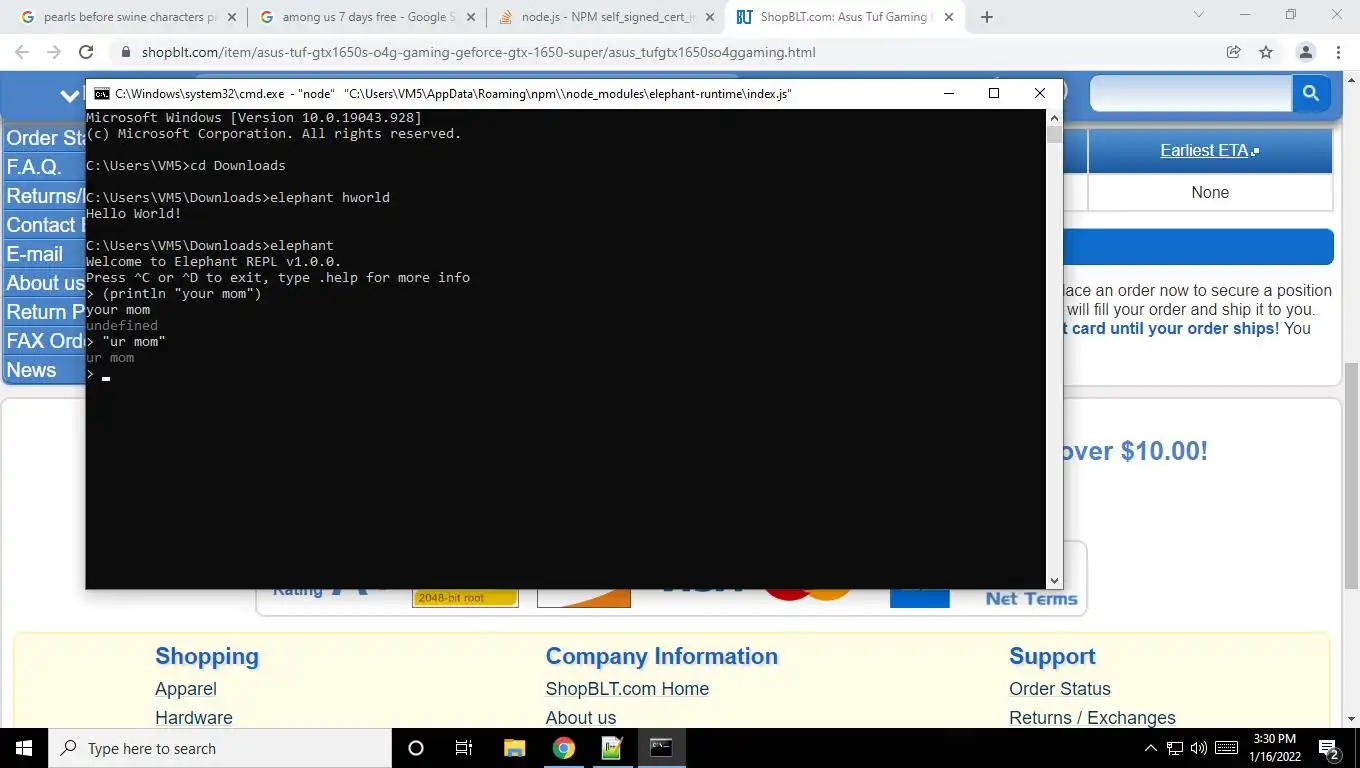The height and width of the screenshot is (768, 1360).
Task: Close the among us Google tab
Action: [471, 17]
